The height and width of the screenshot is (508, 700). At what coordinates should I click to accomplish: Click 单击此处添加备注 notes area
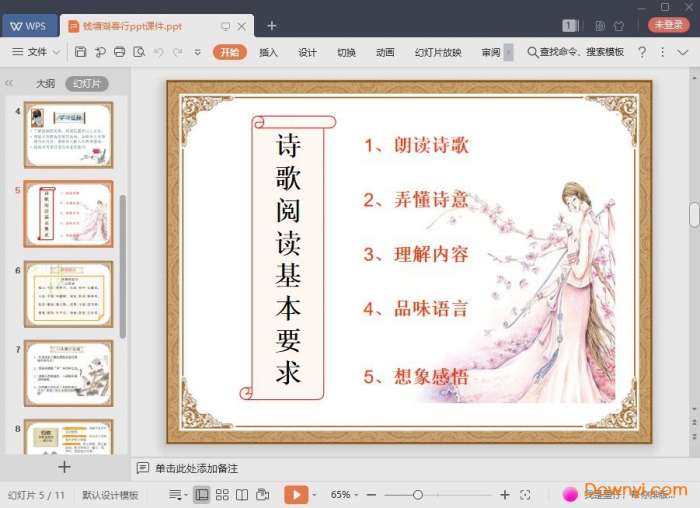point(196,468)
